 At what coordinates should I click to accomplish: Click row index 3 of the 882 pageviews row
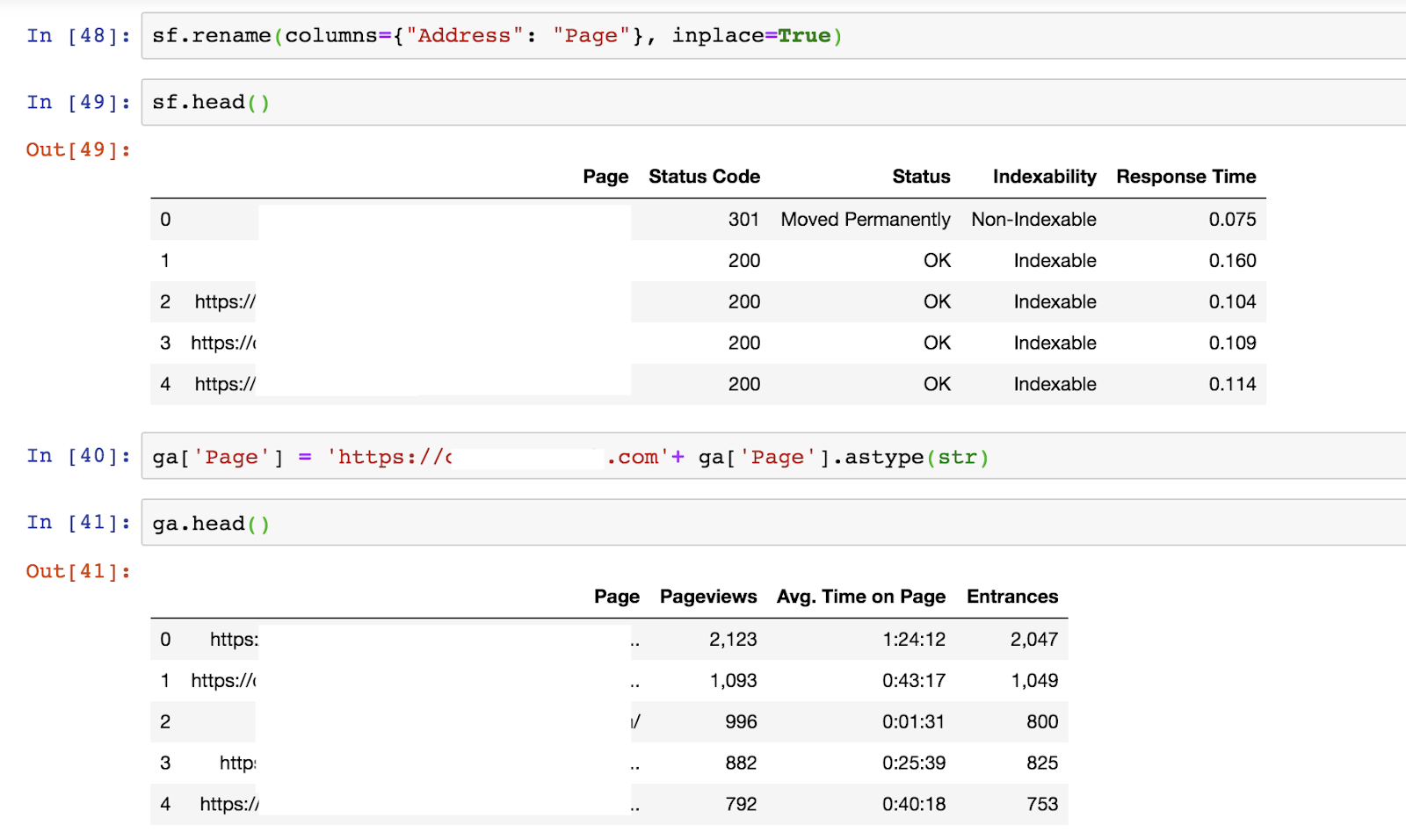click(x=165, y=764)
